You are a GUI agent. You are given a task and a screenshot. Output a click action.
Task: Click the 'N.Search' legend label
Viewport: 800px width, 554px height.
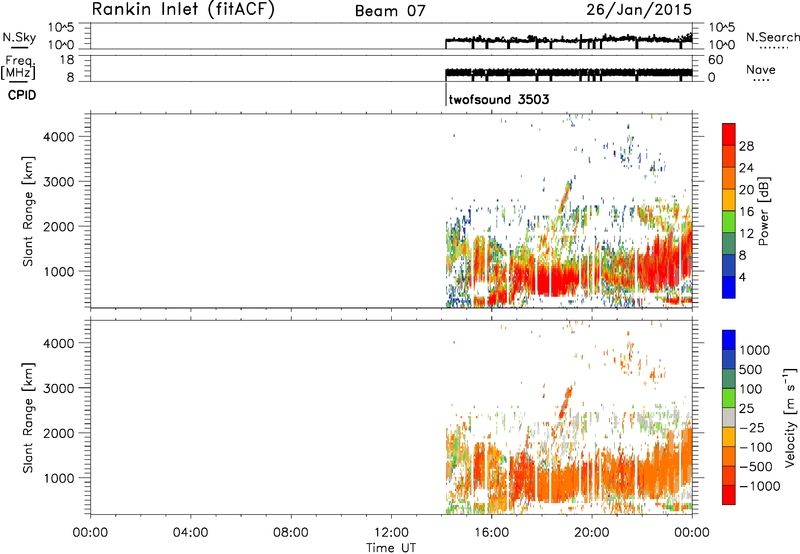(x=772, y=37)
